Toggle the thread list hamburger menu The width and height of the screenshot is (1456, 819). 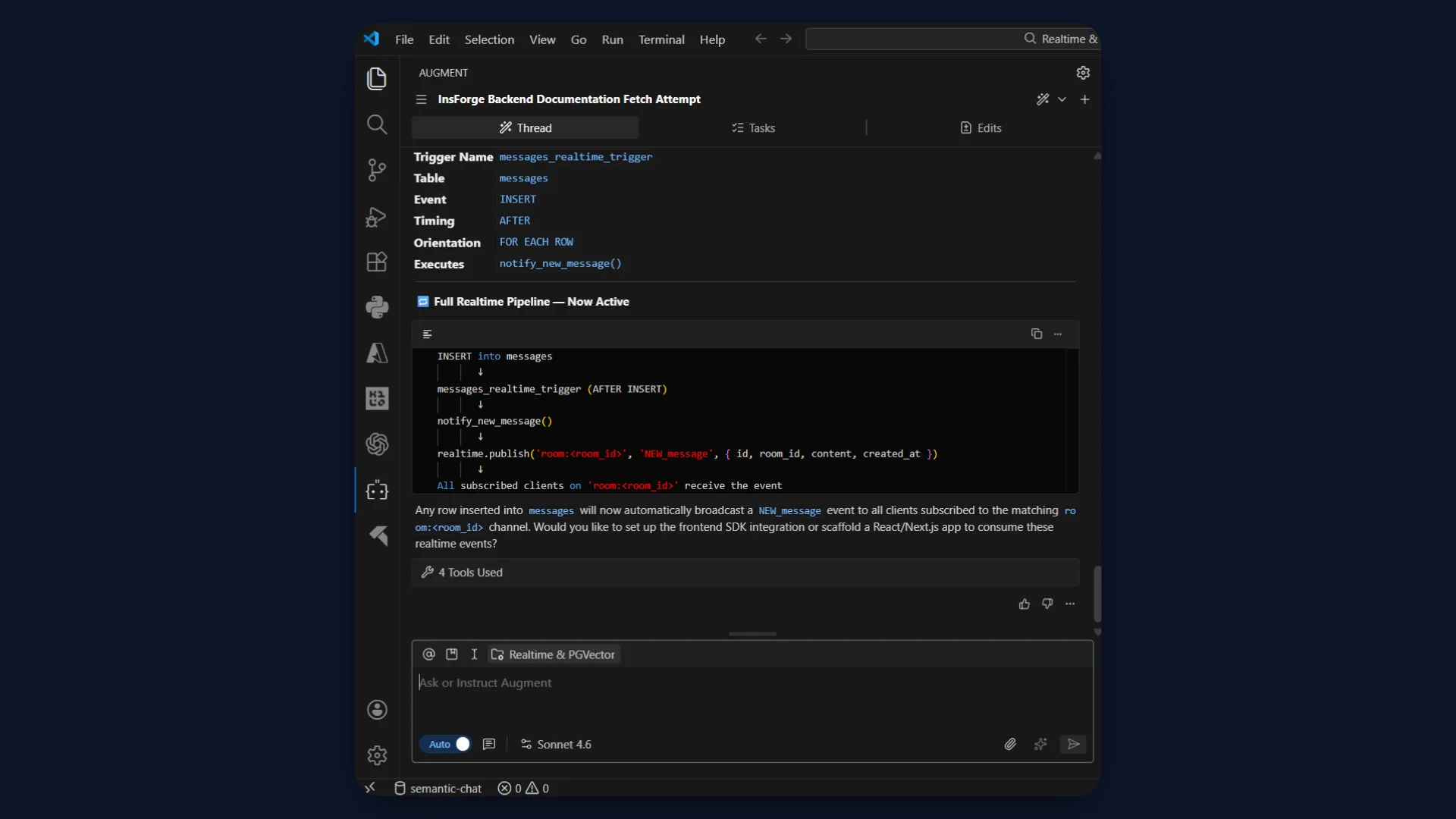tap(422, 99)
